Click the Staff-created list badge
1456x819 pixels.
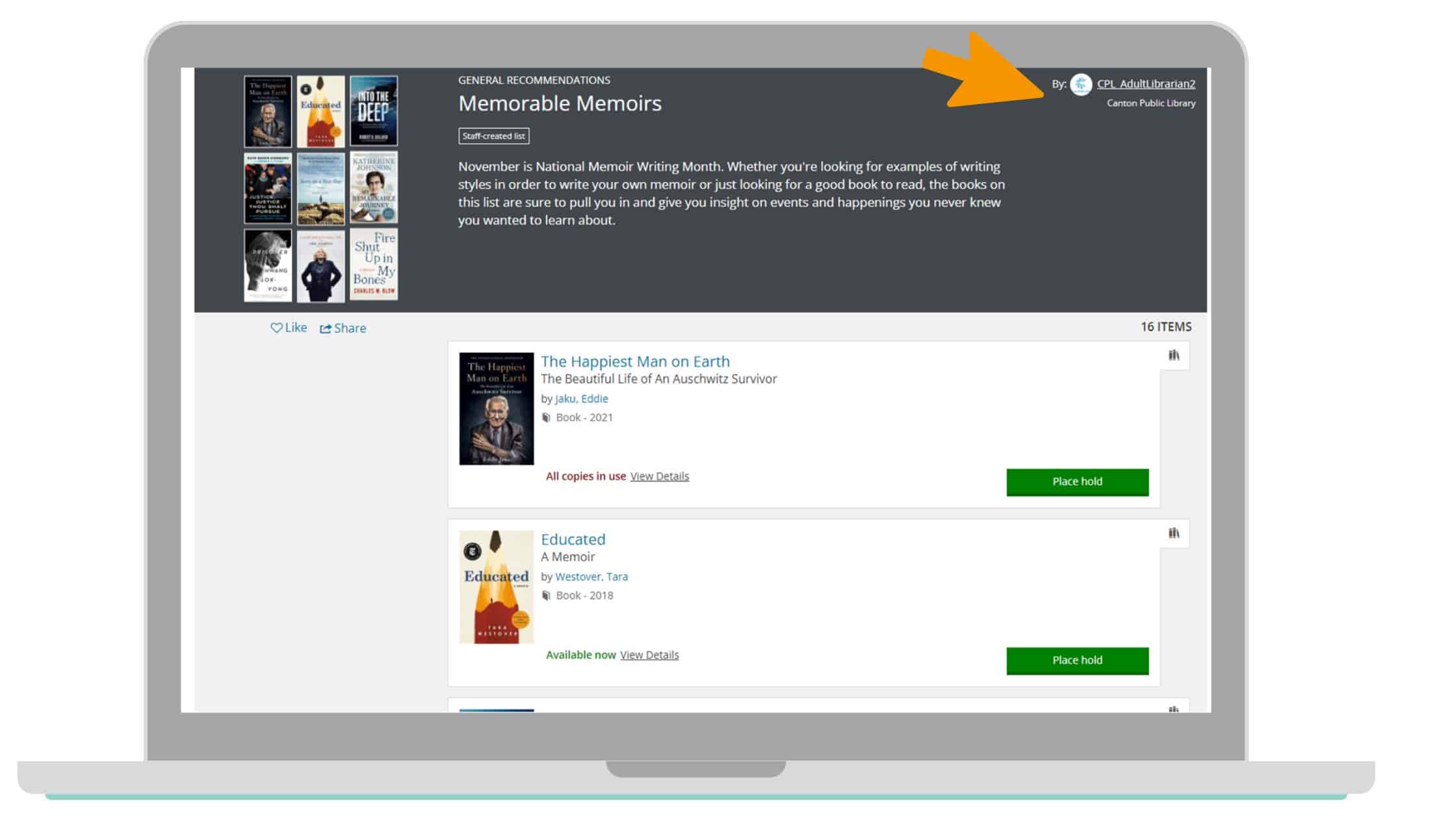[x=493, y=136]
